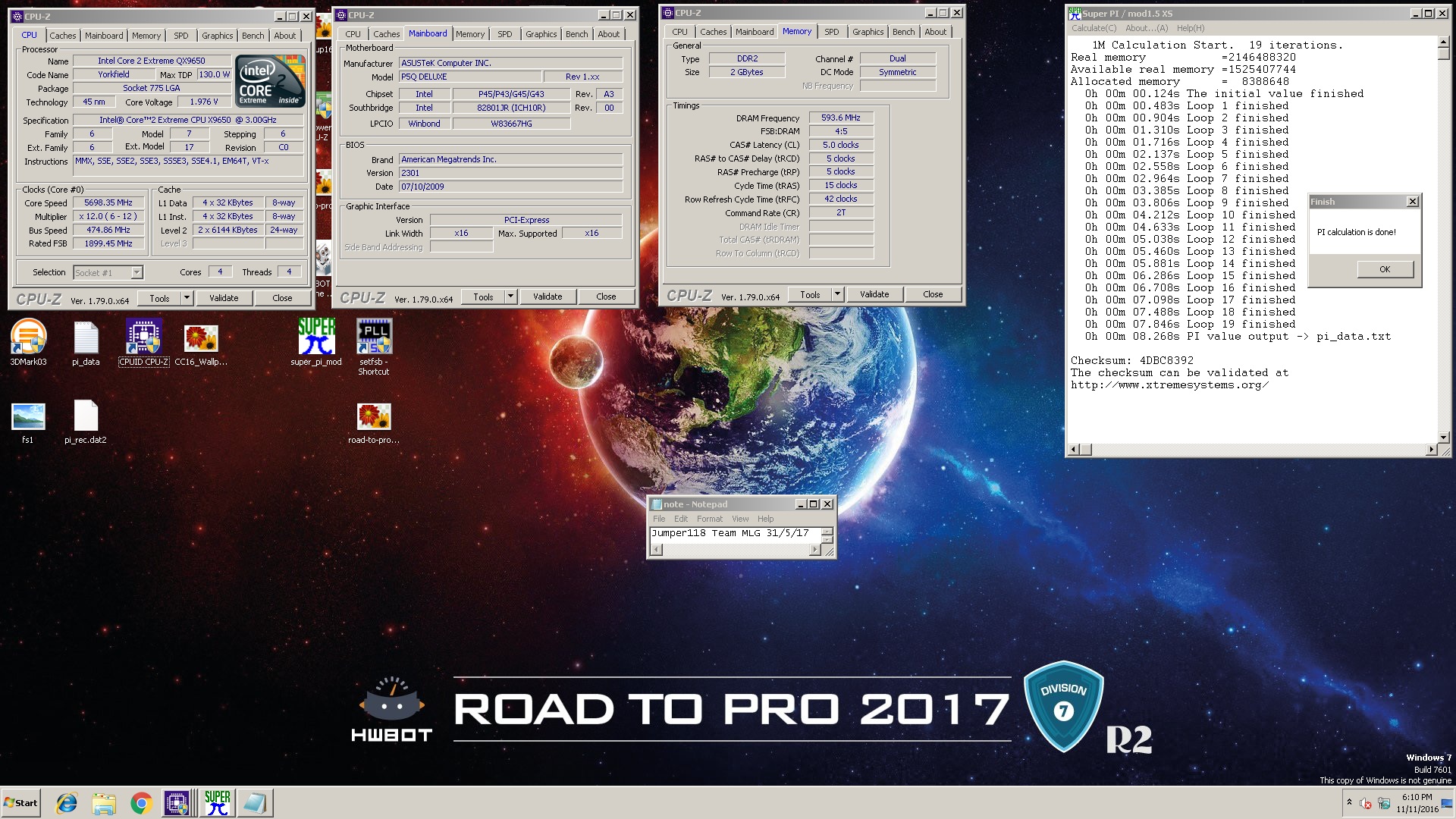The width and height of the screenshot is (1456, 819).
Task: Open Notepad Help menu
Action: 766,519
